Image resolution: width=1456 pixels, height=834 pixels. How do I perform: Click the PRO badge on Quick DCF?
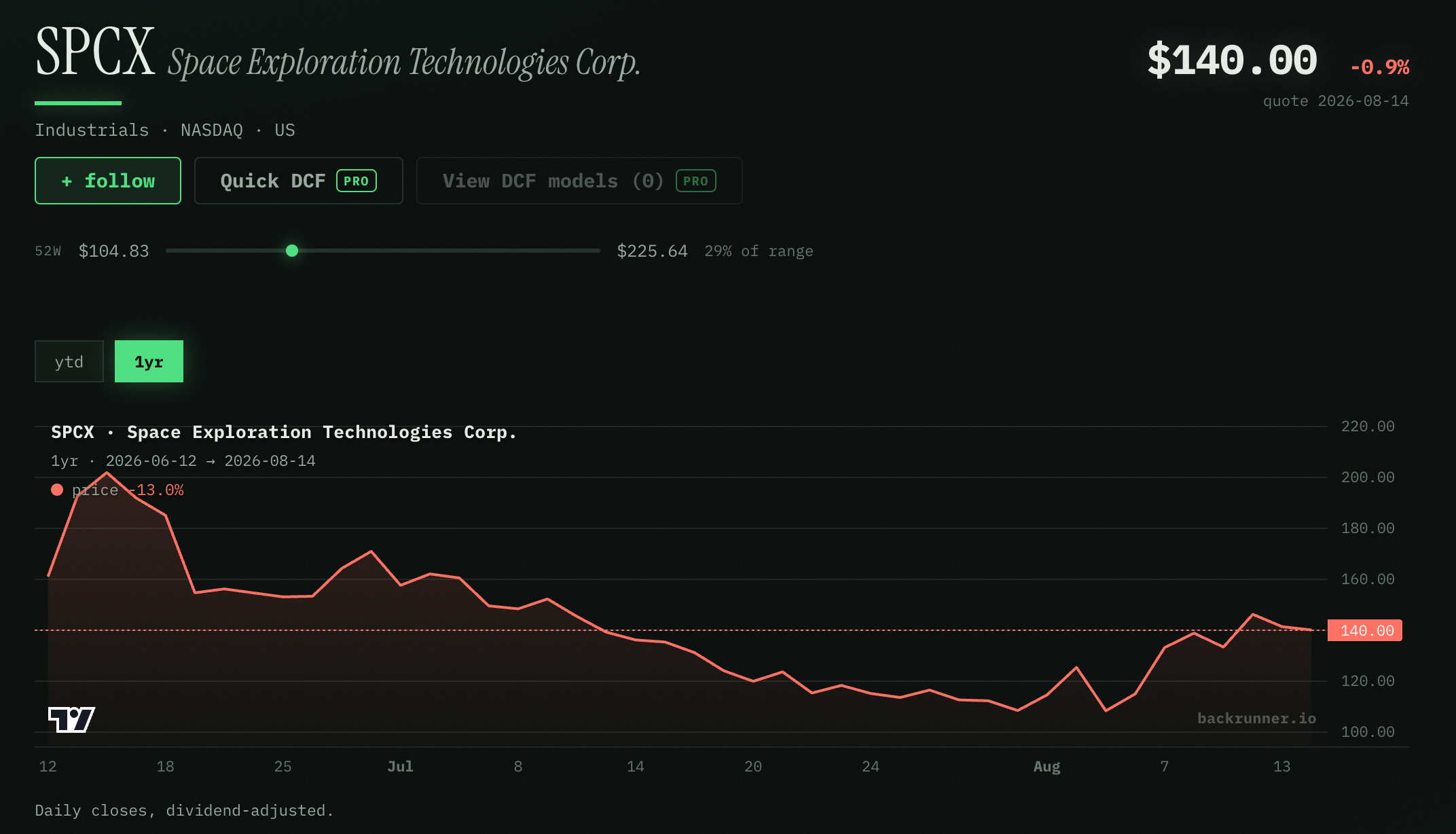pyautogui.click(x=357, y=181)
